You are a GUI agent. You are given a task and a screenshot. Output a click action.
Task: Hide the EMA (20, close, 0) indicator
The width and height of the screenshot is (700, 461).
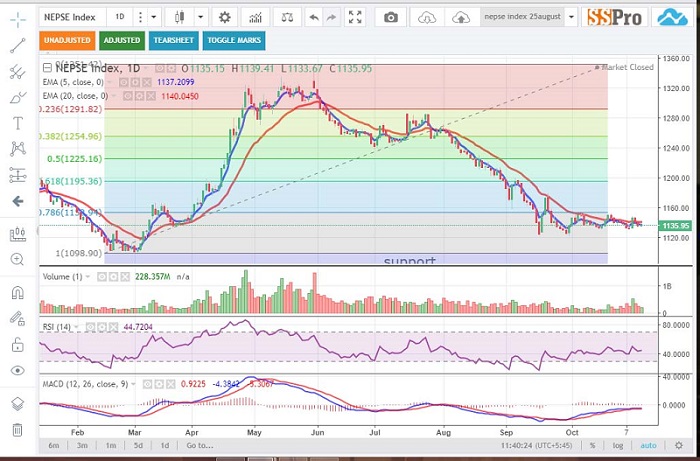(x=128, y=96)
